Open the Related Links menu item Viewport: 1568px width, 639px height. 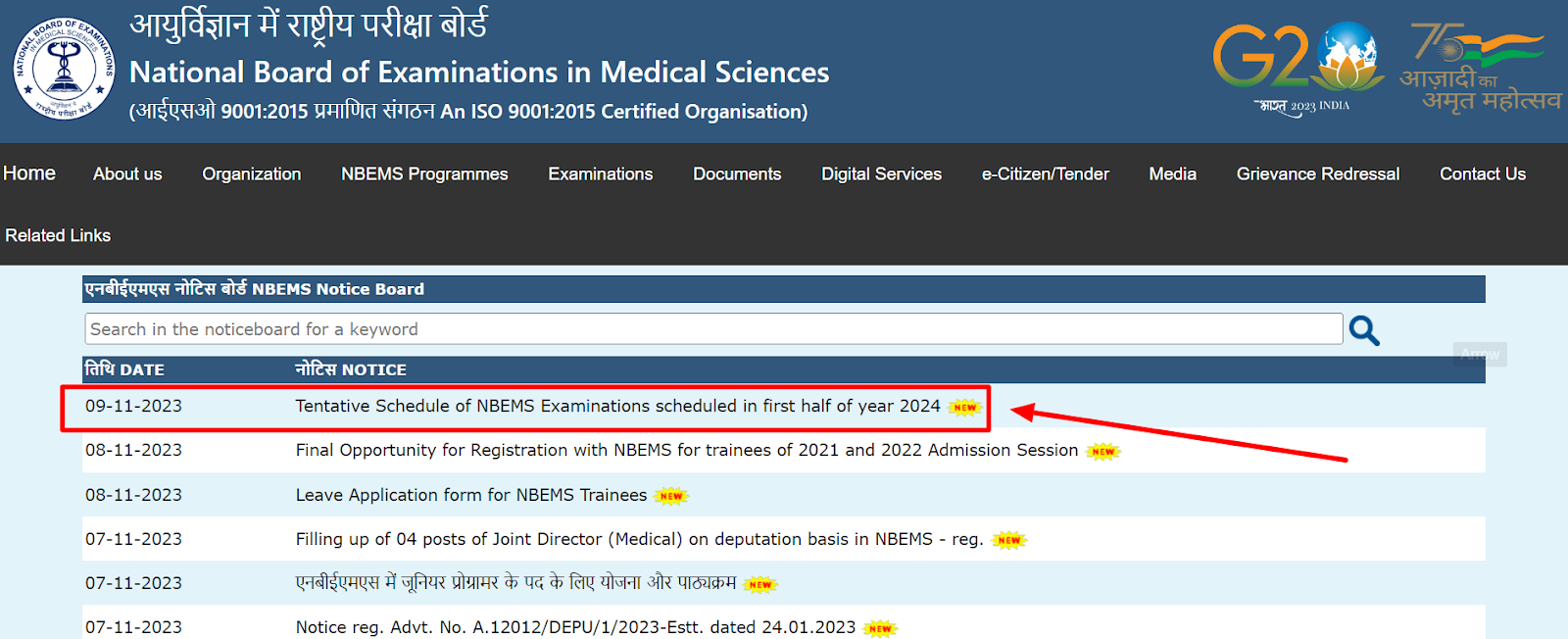(x=58, y=235)
